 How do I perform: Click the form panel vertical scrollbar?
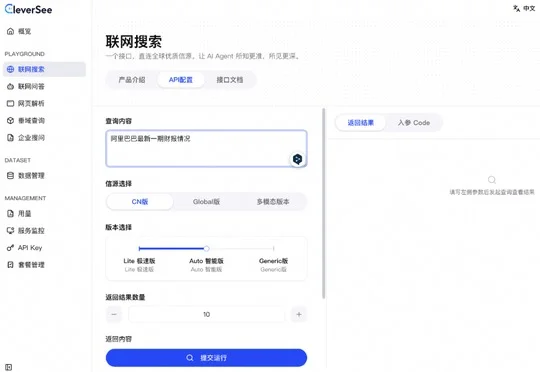coord(323,203)
